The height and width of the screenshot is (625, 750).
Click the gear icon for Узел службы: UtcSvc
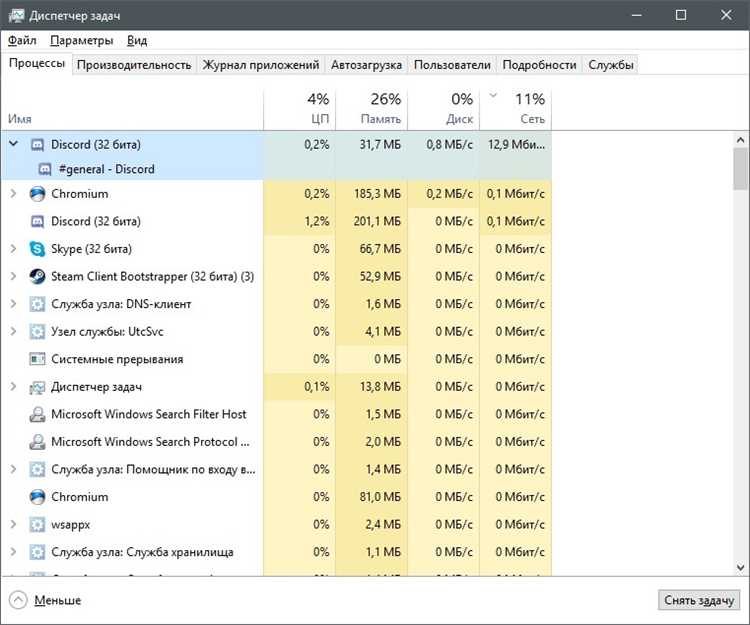37,331
